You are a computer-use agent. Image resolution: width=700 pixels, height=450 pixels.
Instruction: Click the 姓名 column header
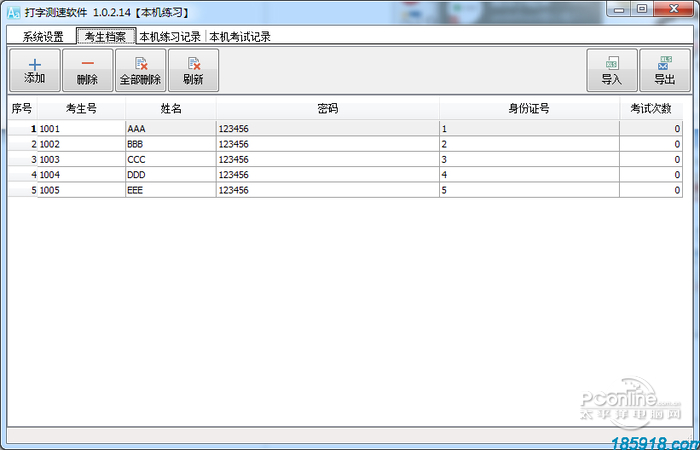pos(171,108)
